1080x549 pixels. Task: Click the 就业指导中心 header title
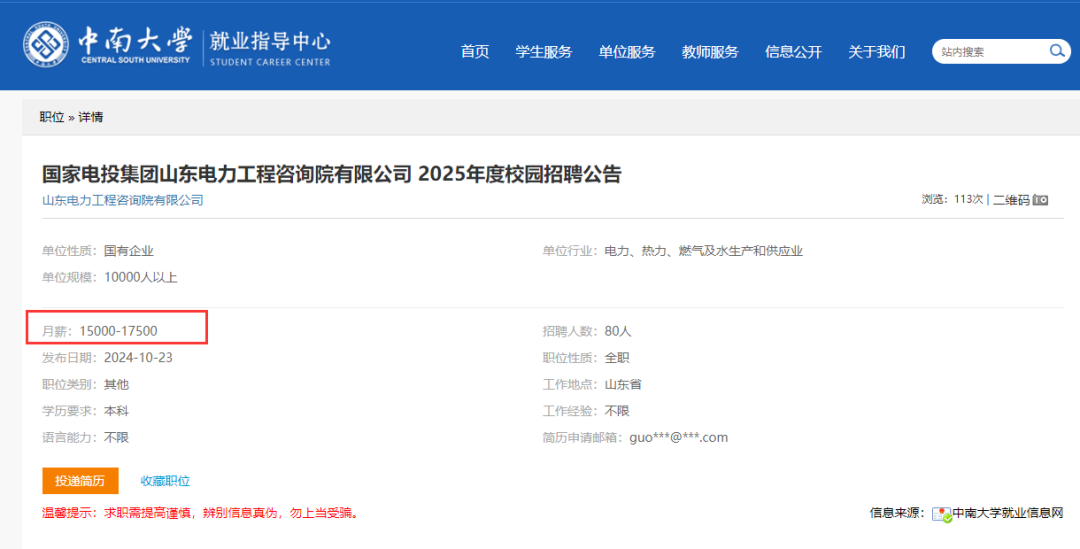(270, 41)
